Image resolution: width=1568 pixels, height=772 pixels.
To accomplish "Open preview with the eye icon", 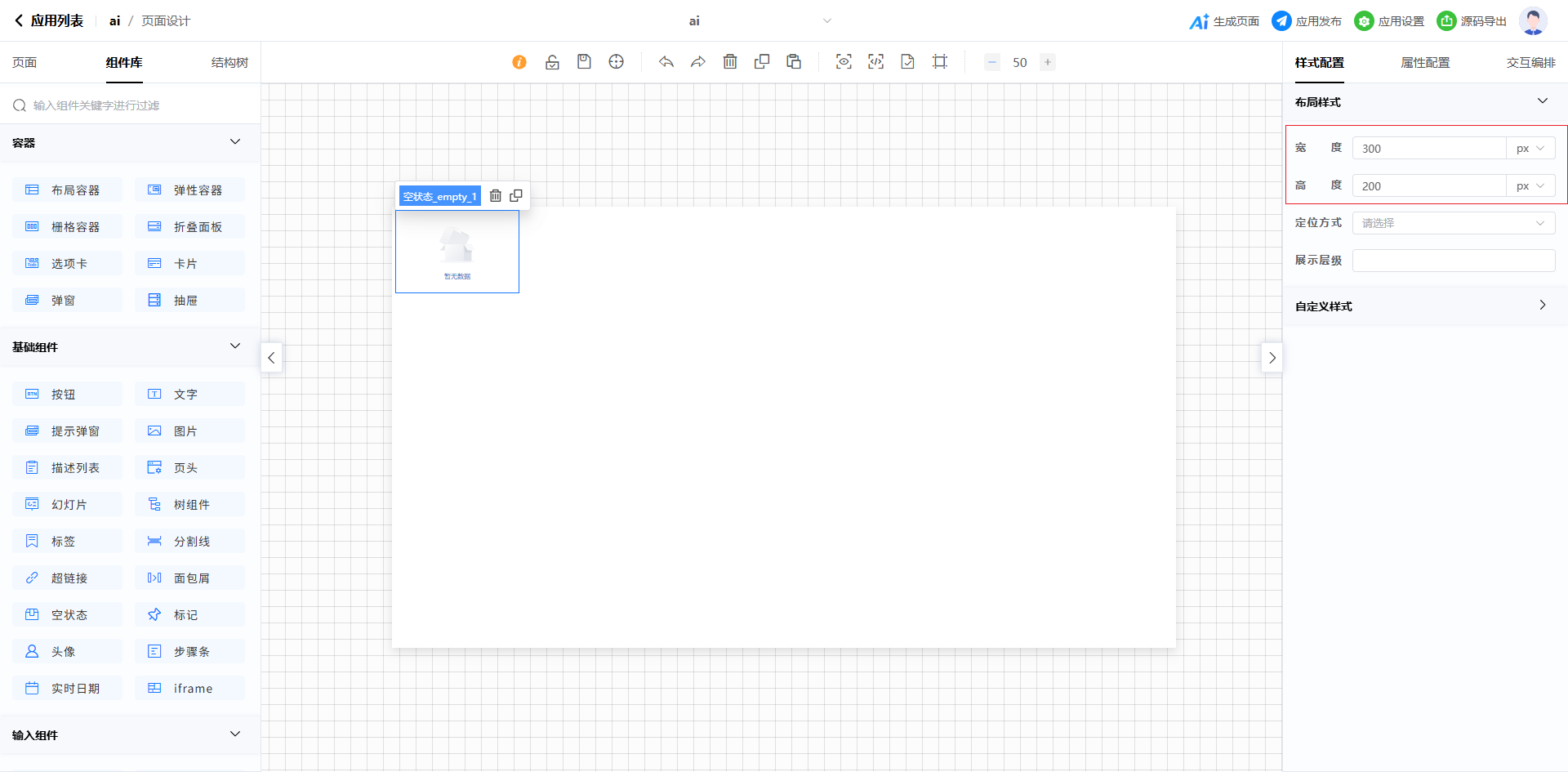I will point(844,62).
